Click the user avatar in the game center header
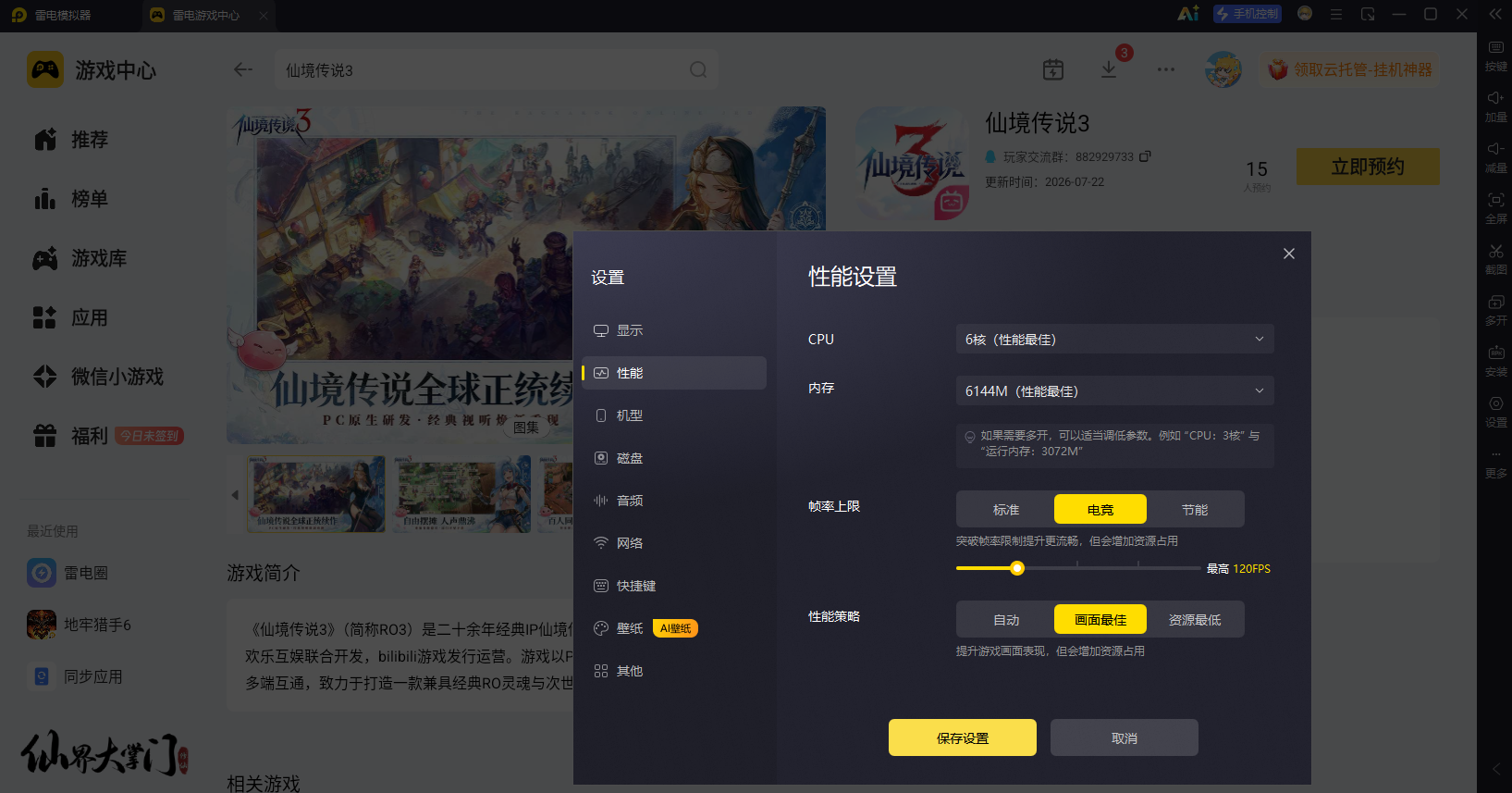This screenshot has height=793, width=1512. (1223, 69)
